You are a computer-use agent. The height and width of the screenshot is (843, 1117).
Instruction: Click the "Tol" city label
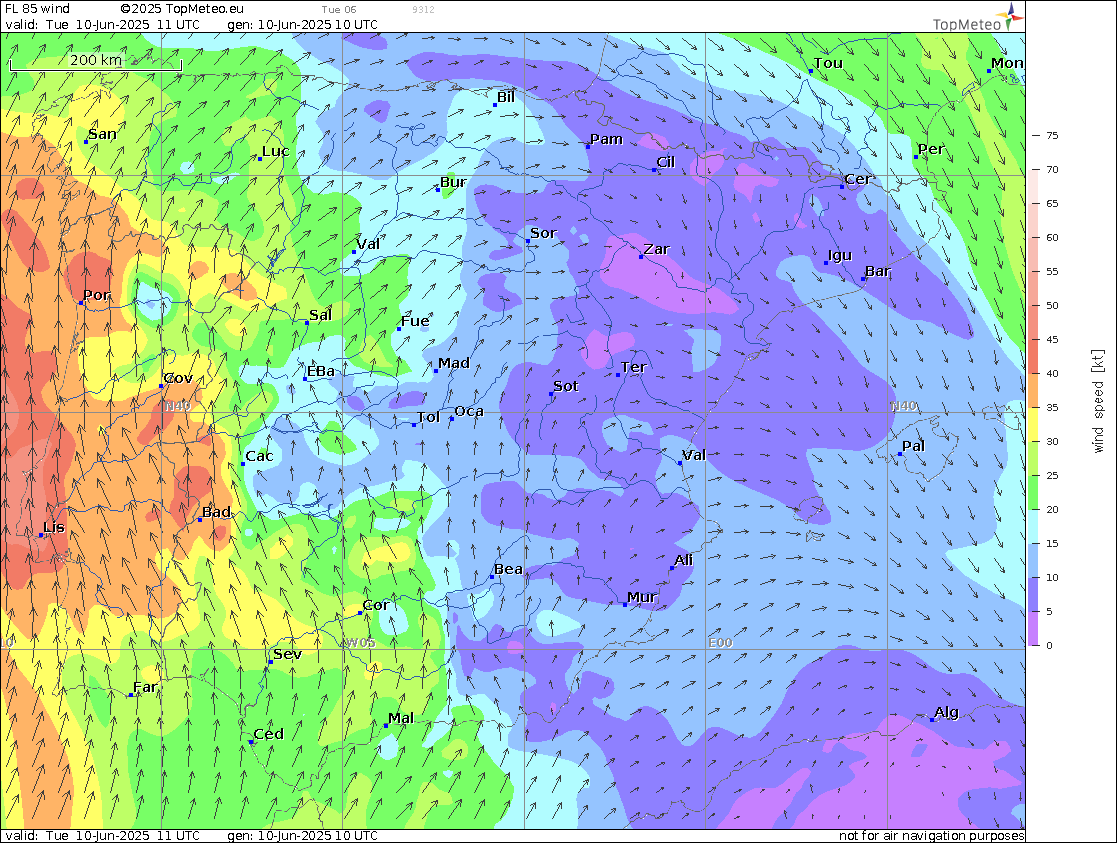tap(428, 418)
